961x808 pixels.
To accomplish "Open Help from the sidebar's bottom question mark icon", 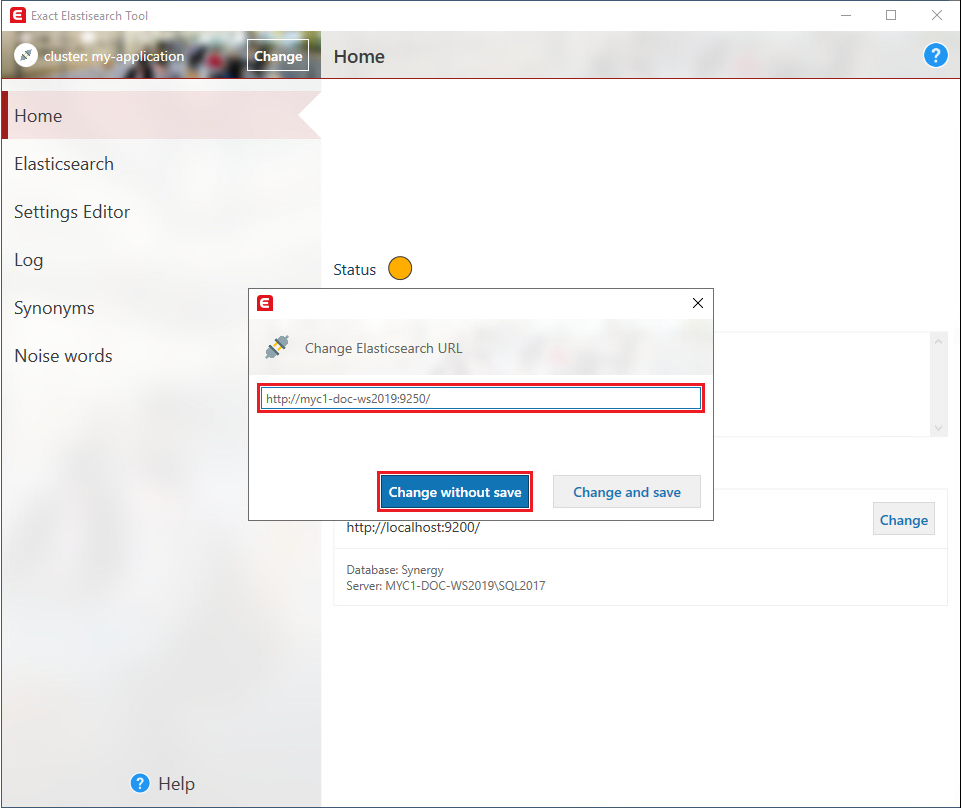I will tap(141, 783).
